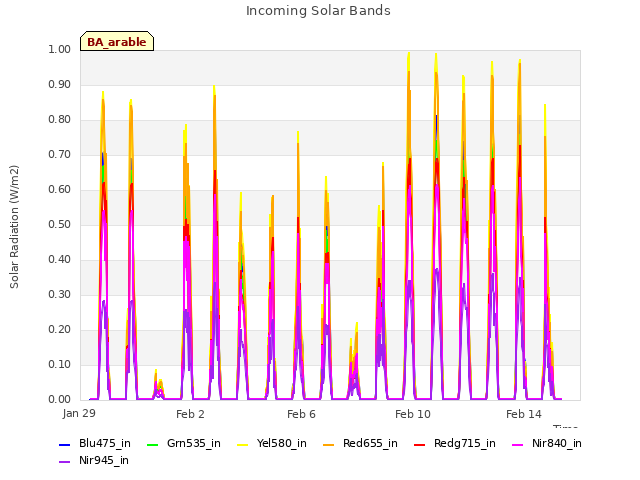Click the 0.50 y-axis tick label
The image size is (640, 480).
coord(60,224)
